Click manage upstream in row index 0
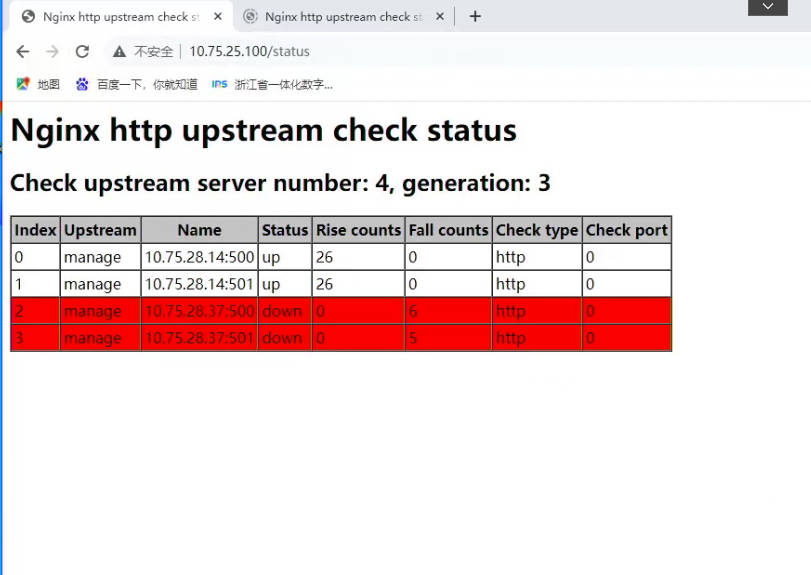811x575 pixels. pos(93,258)
